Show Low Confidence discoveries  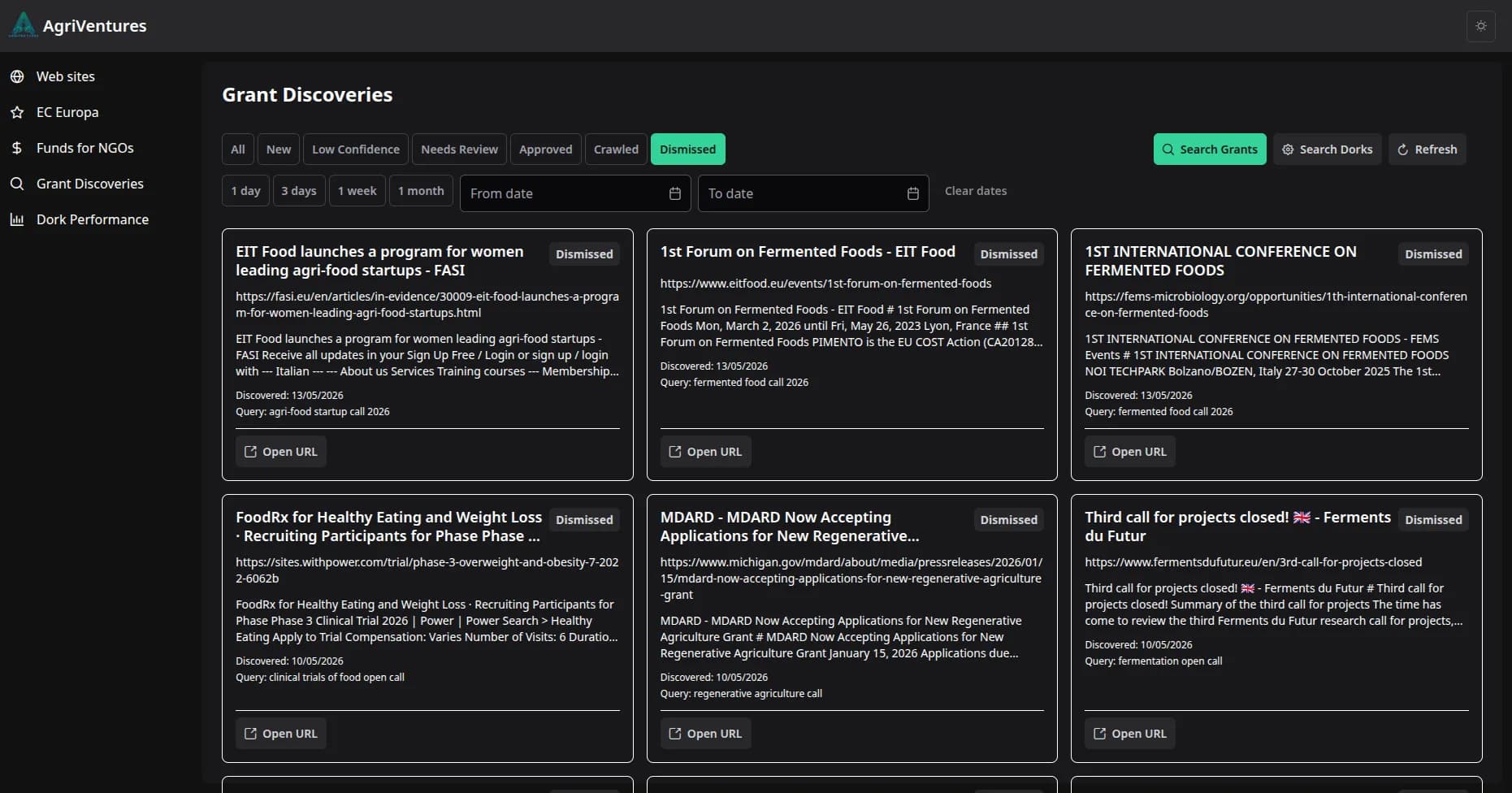[x=356, y=149]
